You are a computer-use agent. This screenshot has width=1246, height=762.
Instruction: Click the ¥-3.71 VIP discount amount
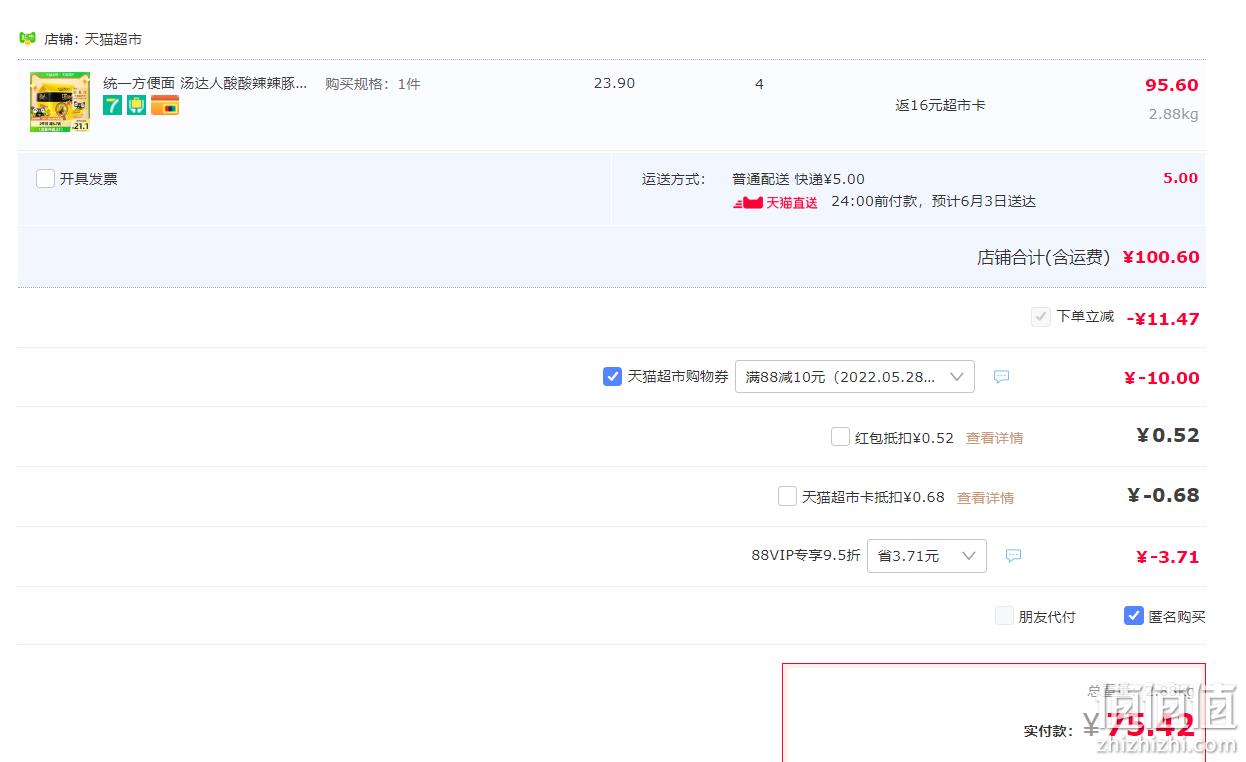click(x=1167, y=557)
